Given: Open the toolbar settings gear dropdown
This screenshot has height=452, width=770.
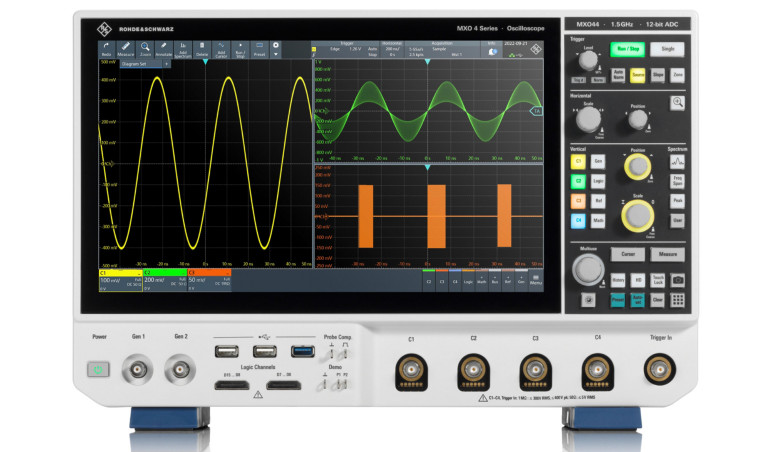Looking at the screenshot, I should pyautogui.click(x=275, y=50).
